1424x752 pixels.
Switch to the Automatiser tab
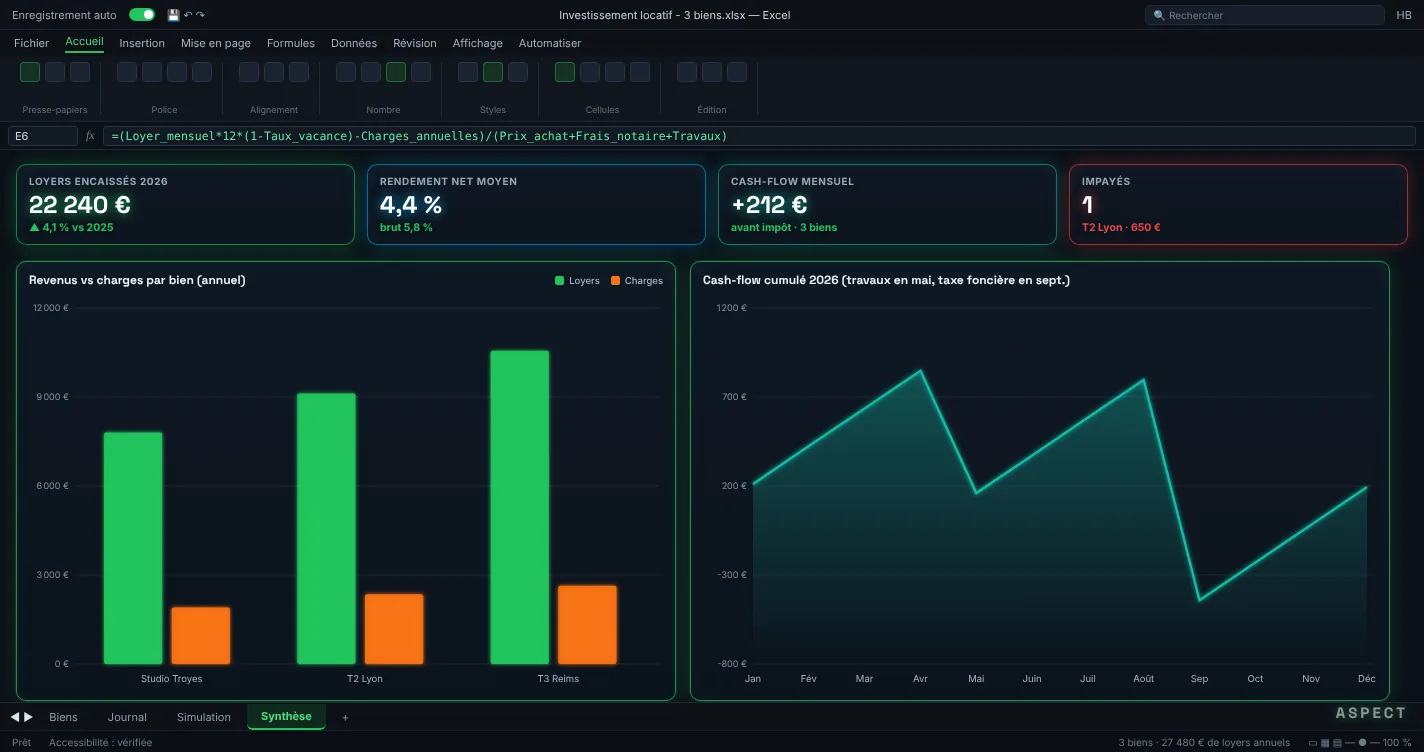pyautogui.click(x=550, y=43)
